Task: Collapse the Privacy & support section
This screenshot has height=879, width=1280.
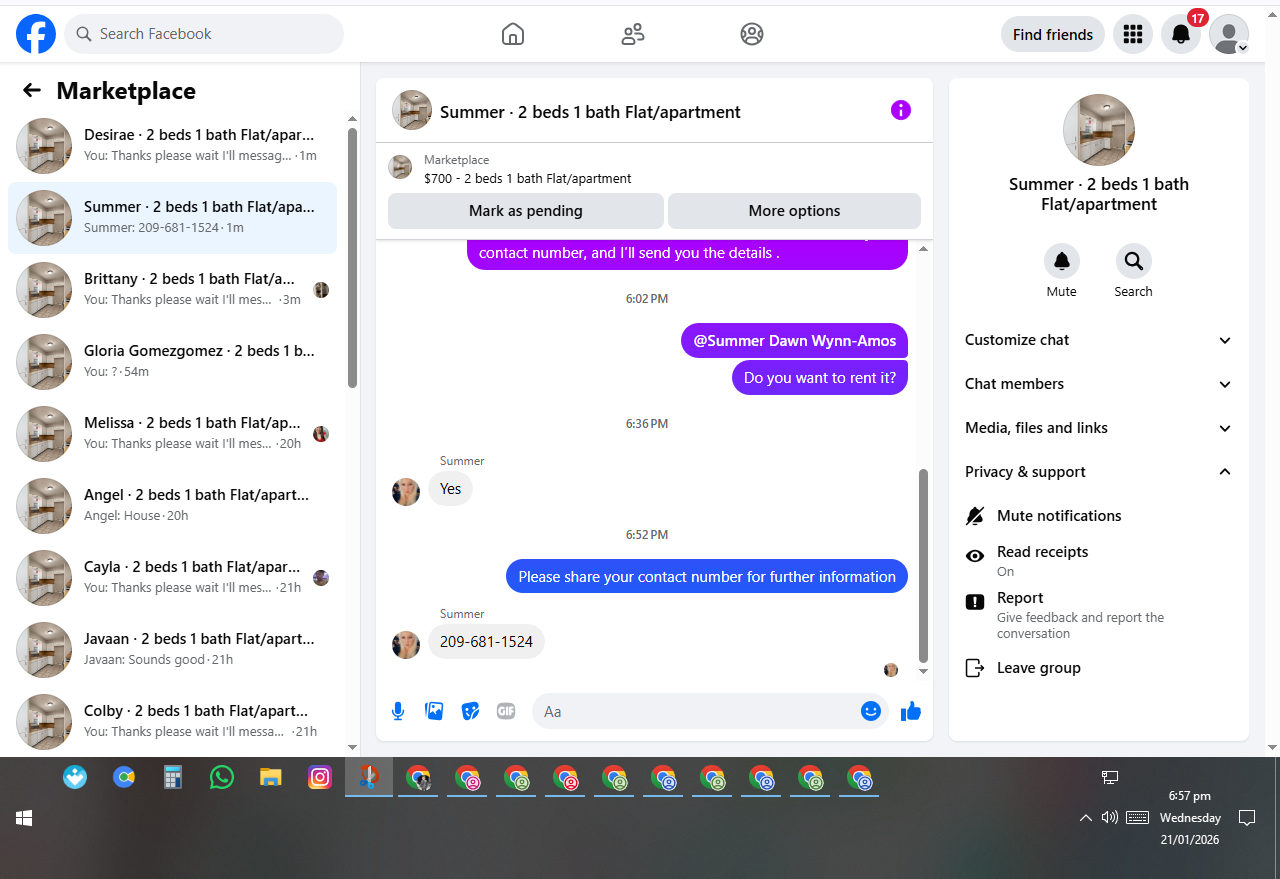Action: (1099, 472)
